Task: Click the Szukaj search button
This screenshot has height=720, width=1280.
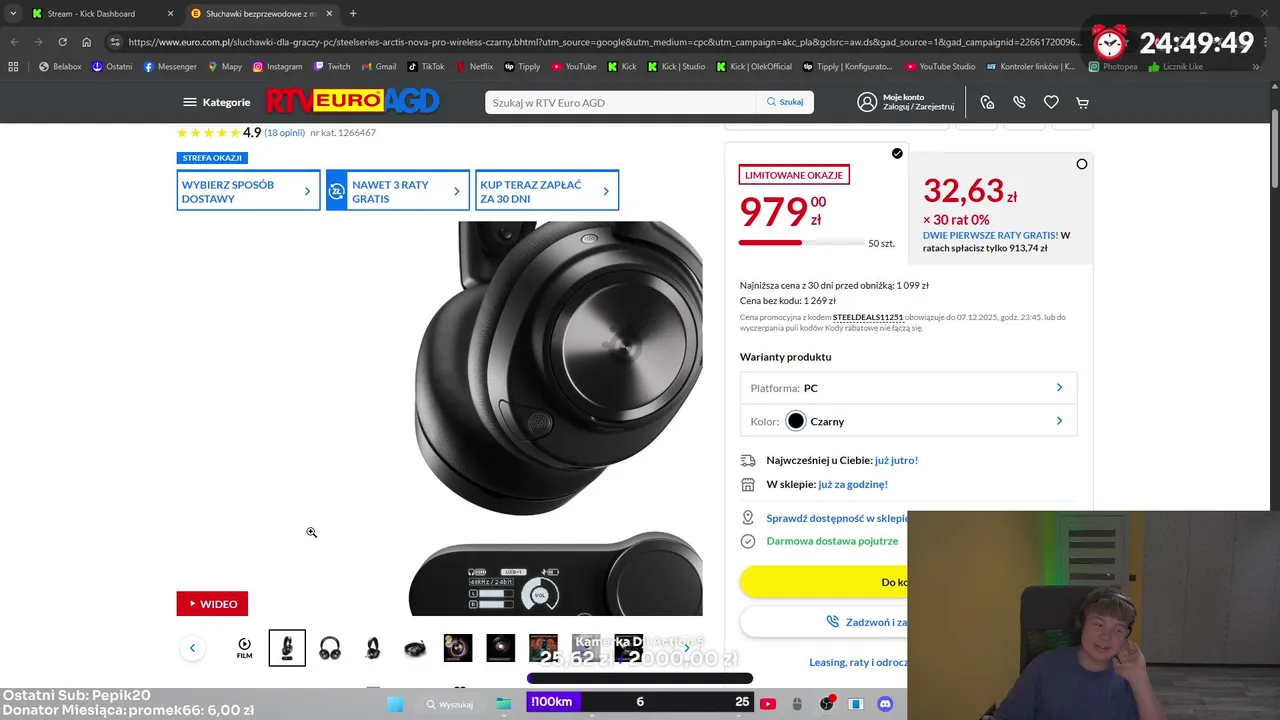Action: tap(785, 102)
